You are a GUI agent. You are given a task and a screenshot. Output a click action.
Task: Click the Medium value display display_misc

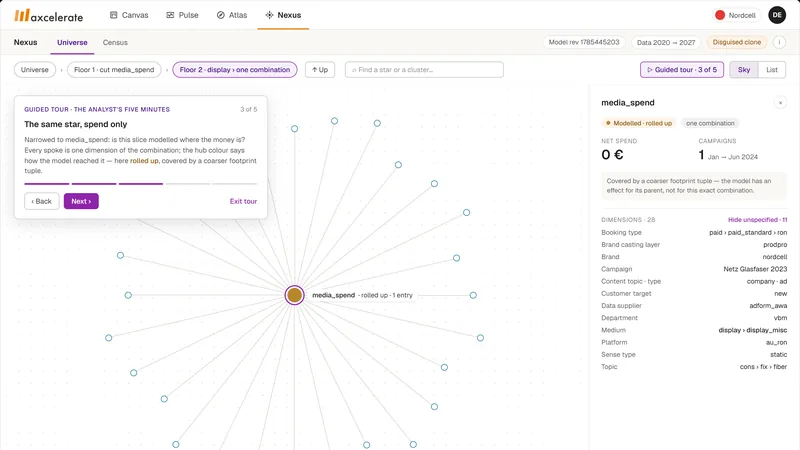tap(753, 331)
